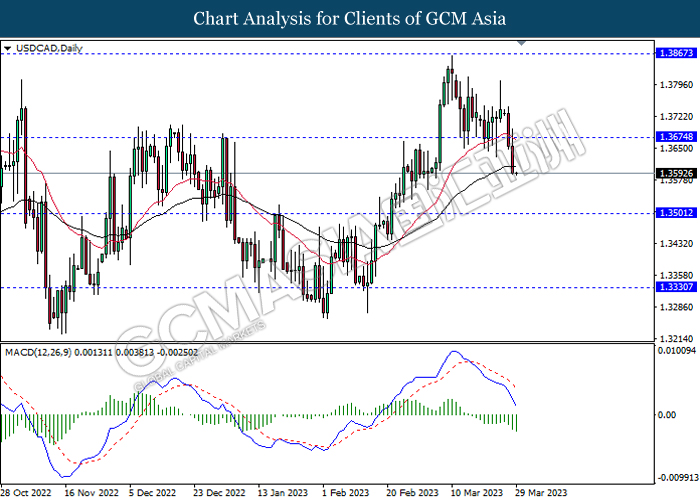This screenshot has width=700, height=500.
Task: Click the 1.35012 support price label
Action: point(676,213)
